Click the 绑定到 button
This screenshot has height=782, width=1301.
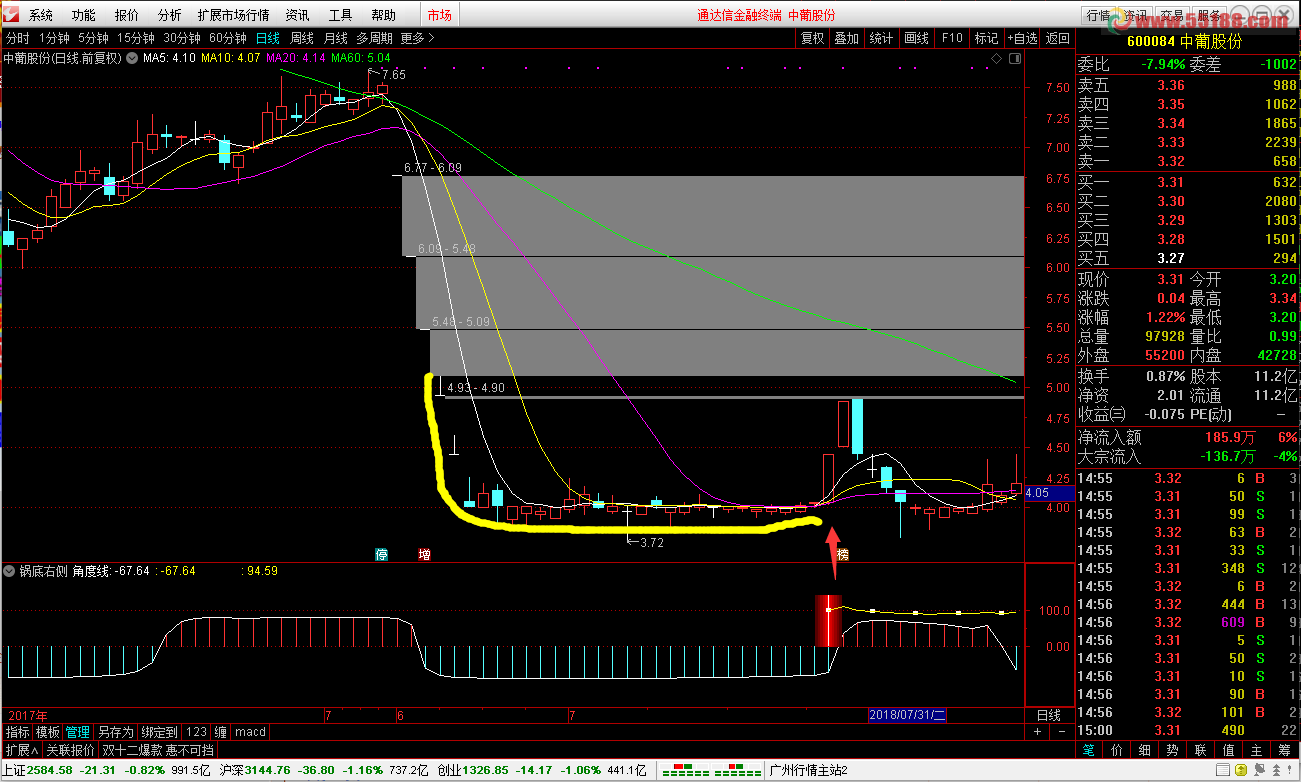[x=159, y=732]
